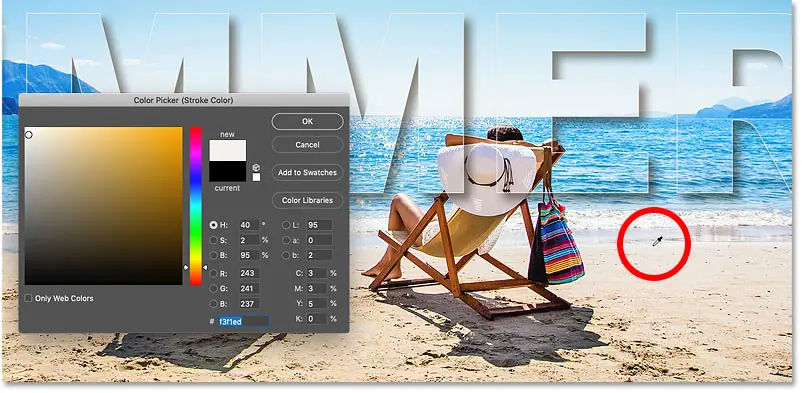Viewport: 802px width, 393px height.
Task: Click the 'new' color preview swatch
Action: [228, 150]
